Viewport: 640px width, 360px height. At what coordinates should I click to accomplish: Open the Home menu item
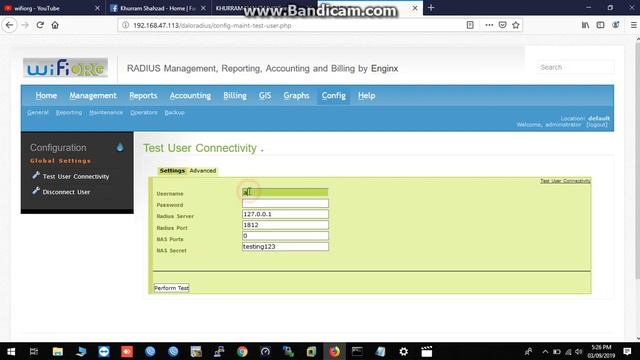coord(46,96)
